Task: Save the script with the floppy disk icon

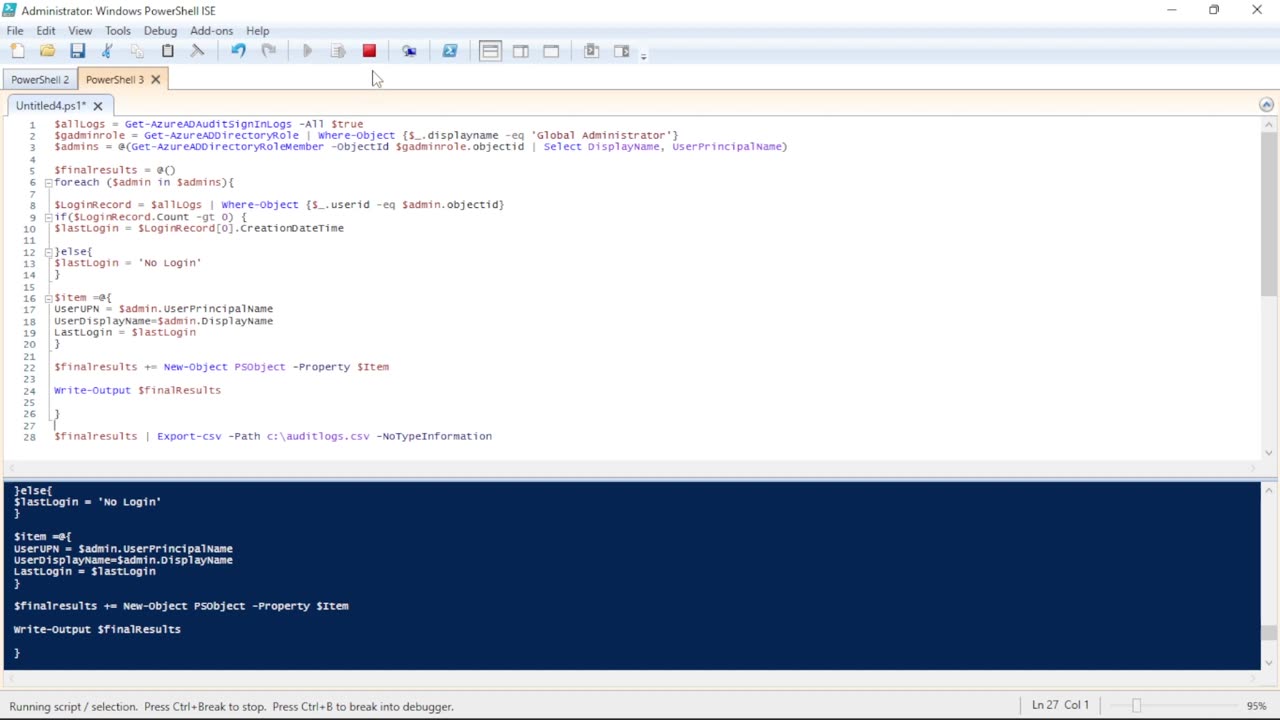Action: coord(77,51)
